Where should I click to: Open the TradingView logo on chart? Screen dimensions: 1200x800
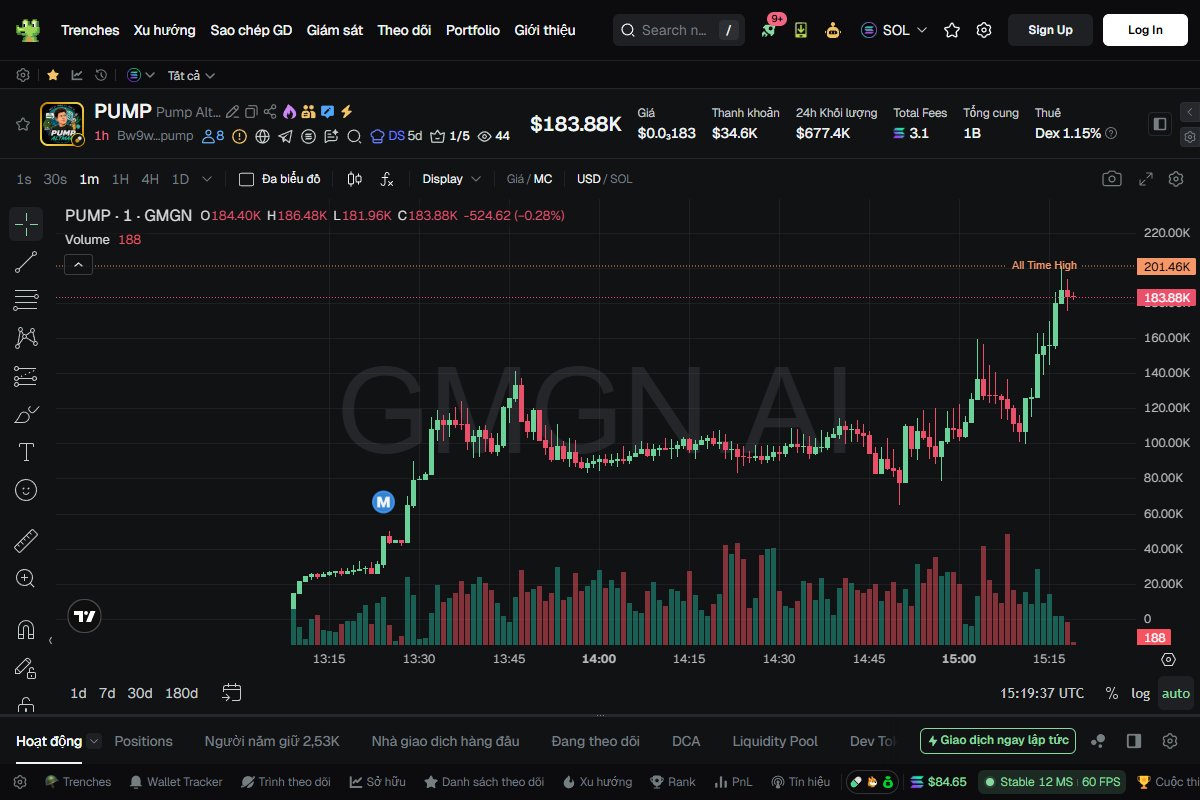(x=85, y=617)
